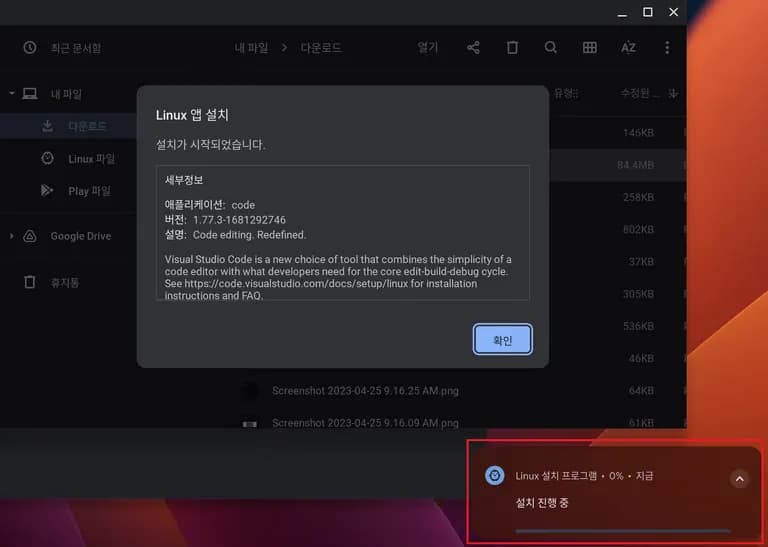768x547 pixels.
Task: Select Play 파일 in the sidebar
Action: 89,191
